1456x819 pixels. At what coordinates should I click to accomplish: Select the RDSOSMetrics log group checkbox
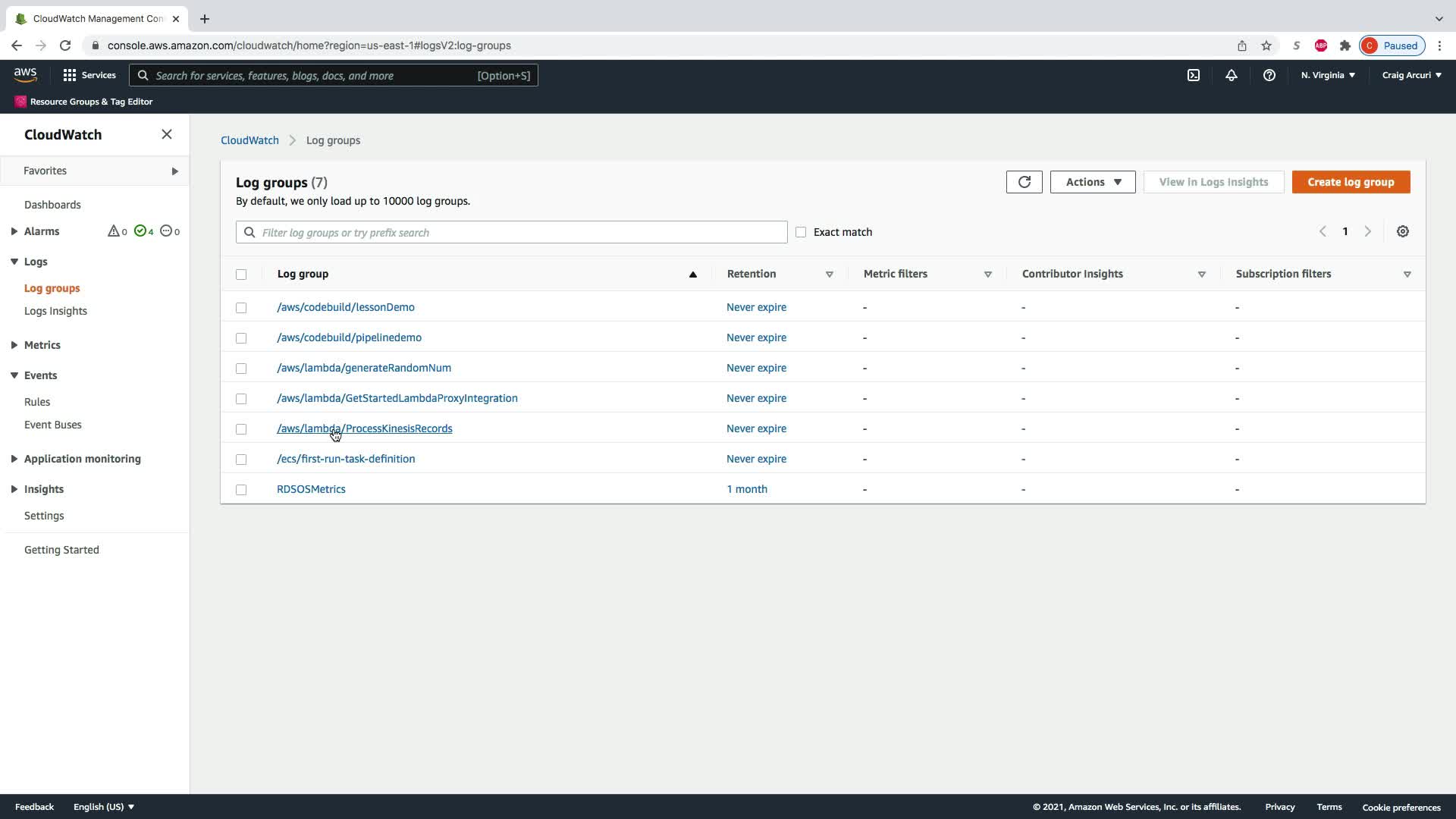coord(241,490)
